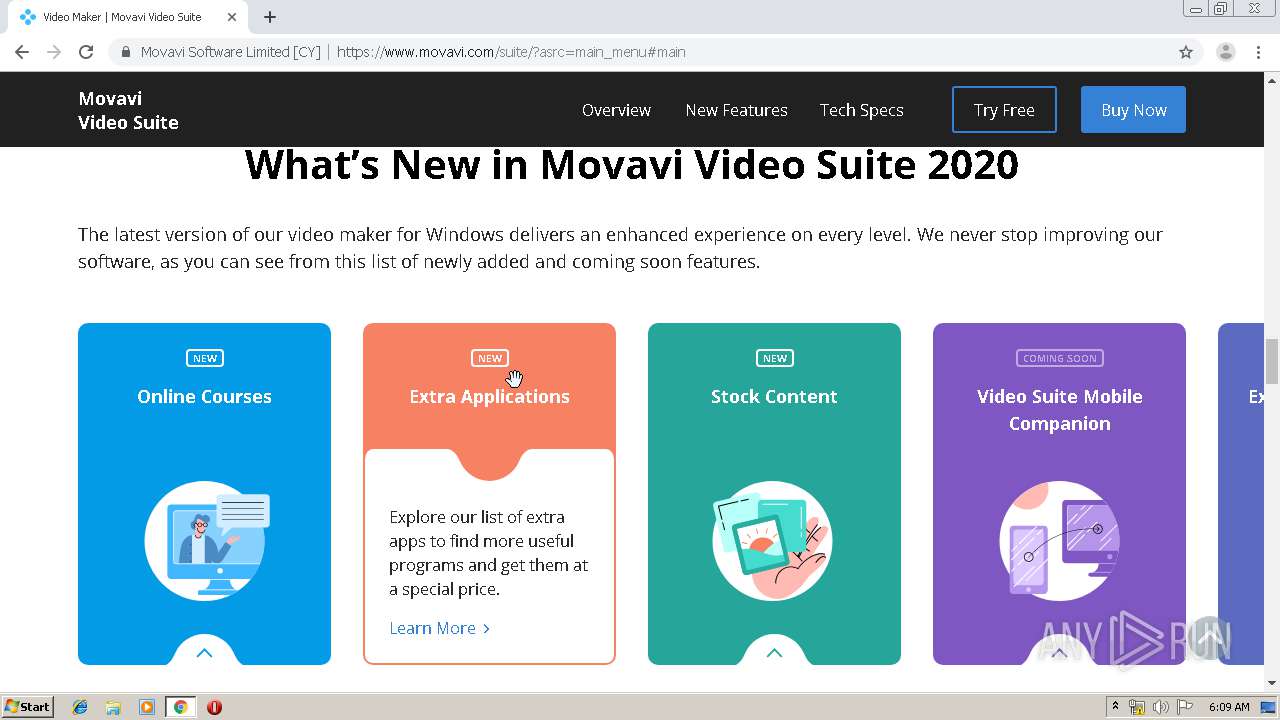
Task: Expand the Stock Content card chevron
Action: (774, 653)
